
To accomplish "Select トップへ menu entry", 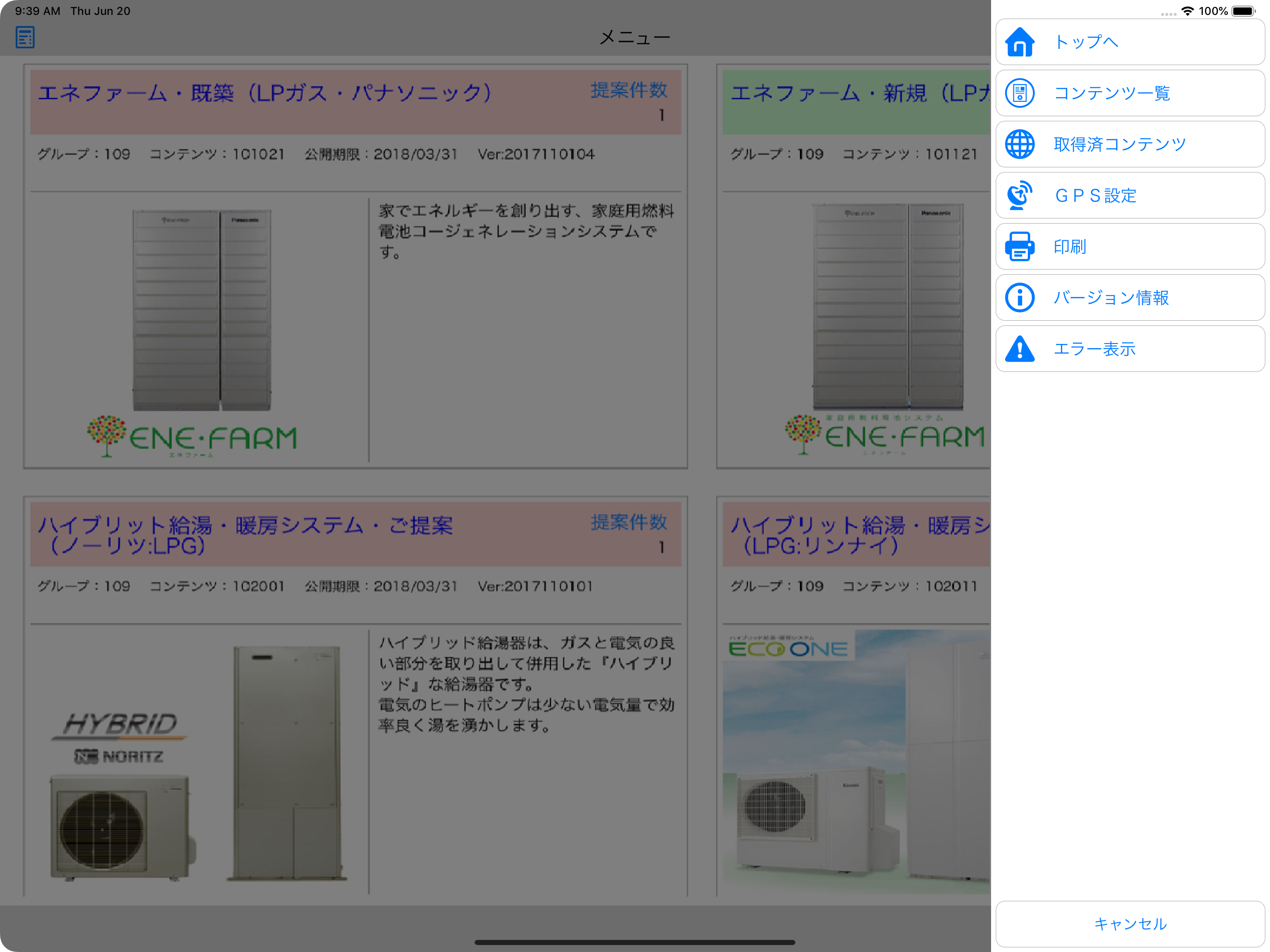I will [1130, 42].
